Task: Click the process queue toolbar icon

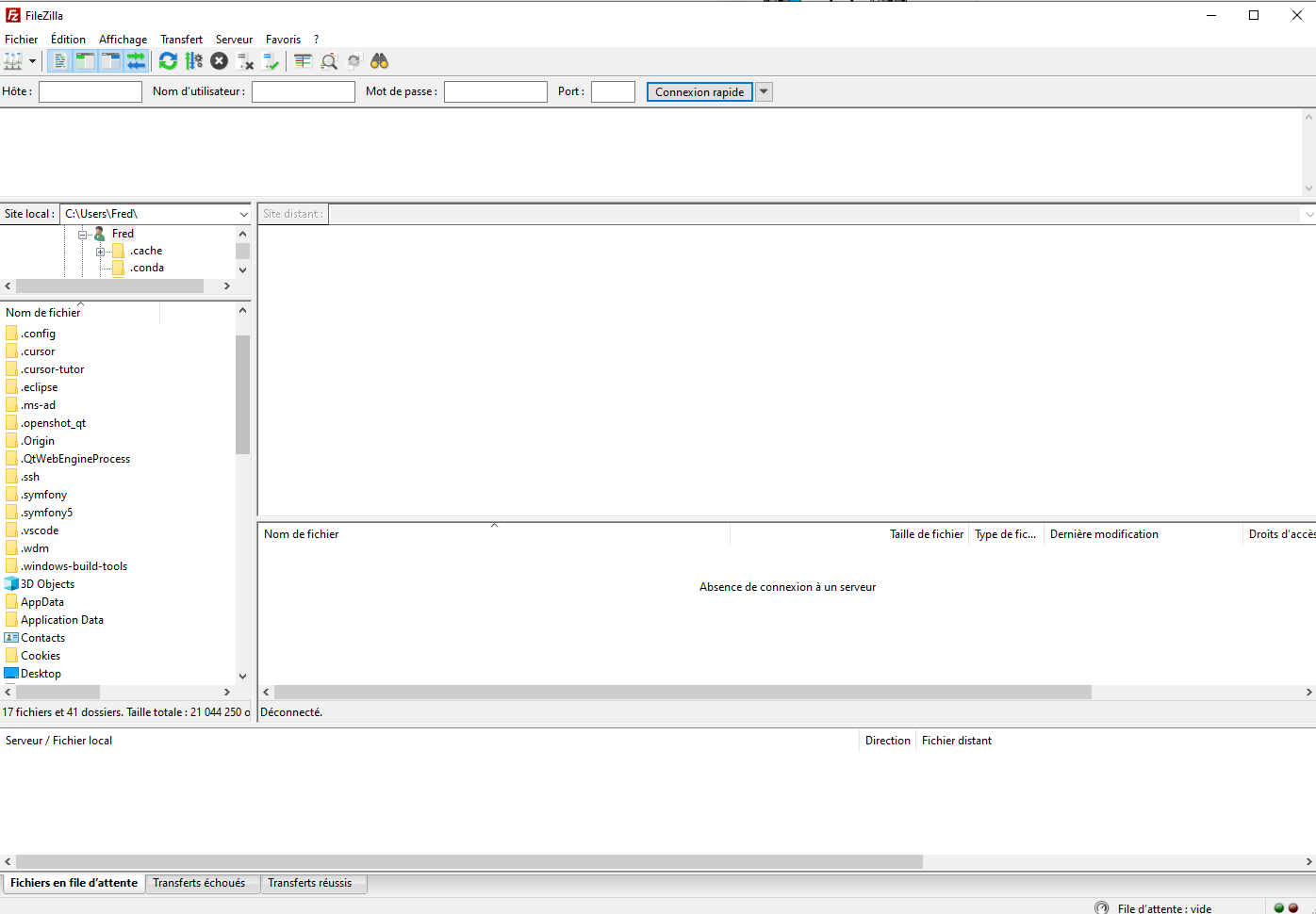Action: click(193, 61)
